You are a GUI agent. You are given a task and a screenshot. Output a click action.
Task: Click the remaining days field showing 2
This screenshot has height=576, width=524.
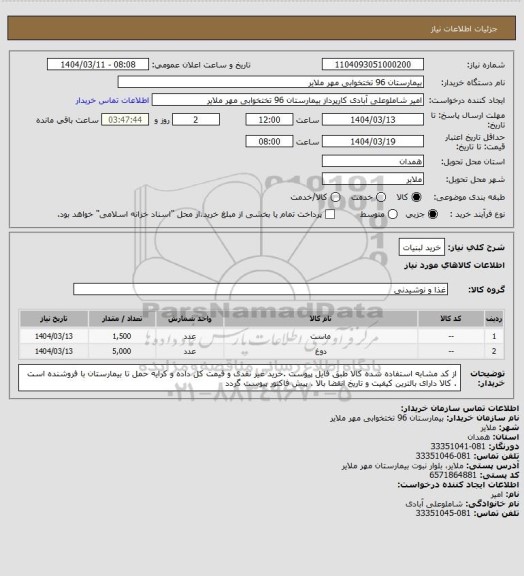click(x=196, y=120)
